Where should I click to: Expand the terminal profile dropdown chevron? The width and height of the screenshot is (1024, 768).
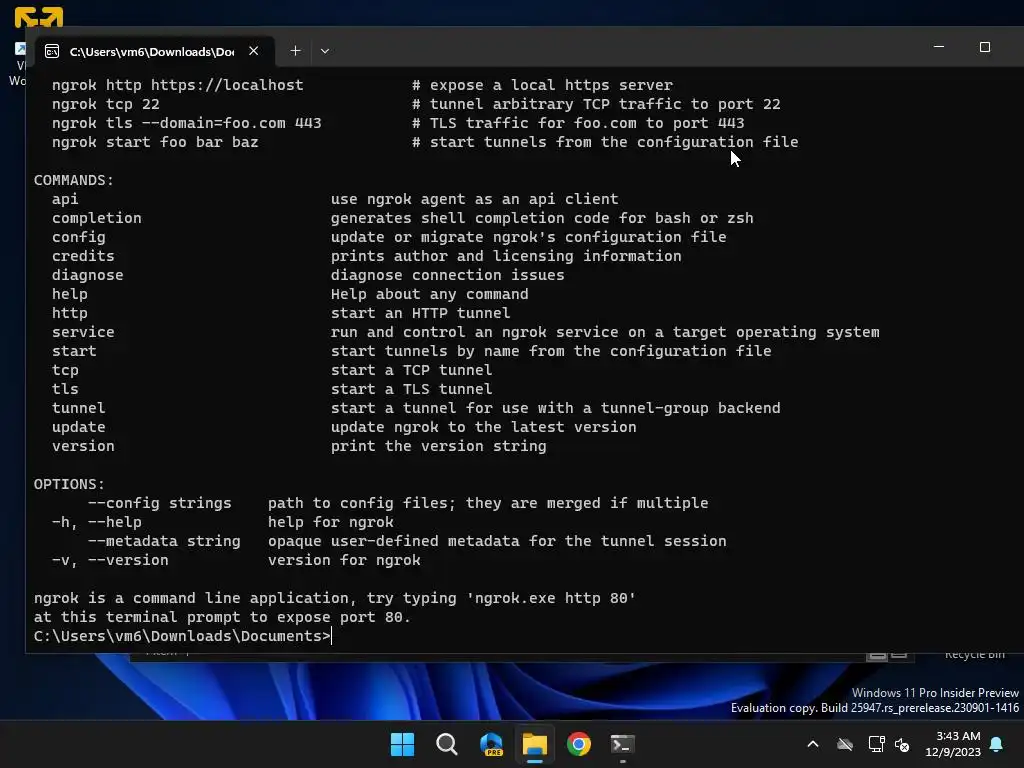coord(325,51)
